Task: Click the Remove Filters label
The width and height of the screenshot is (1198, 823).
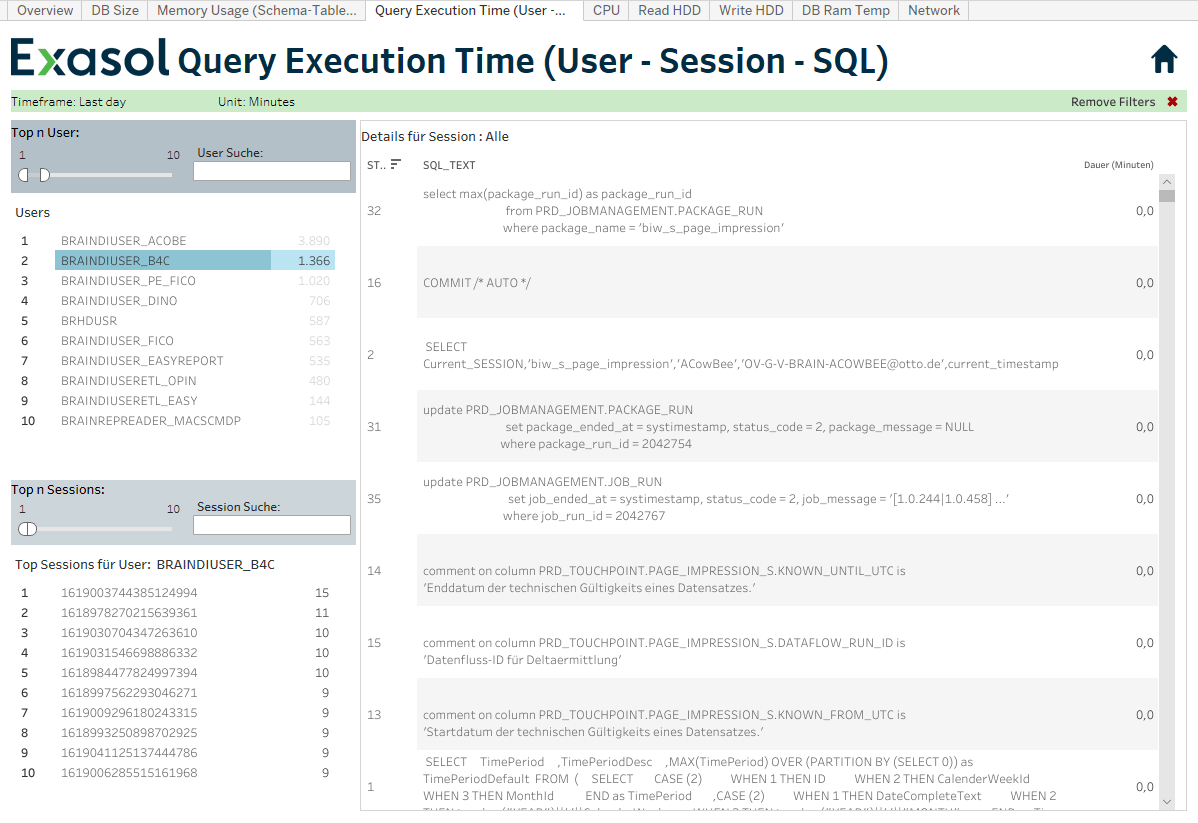Action: tap(1112, 102)
